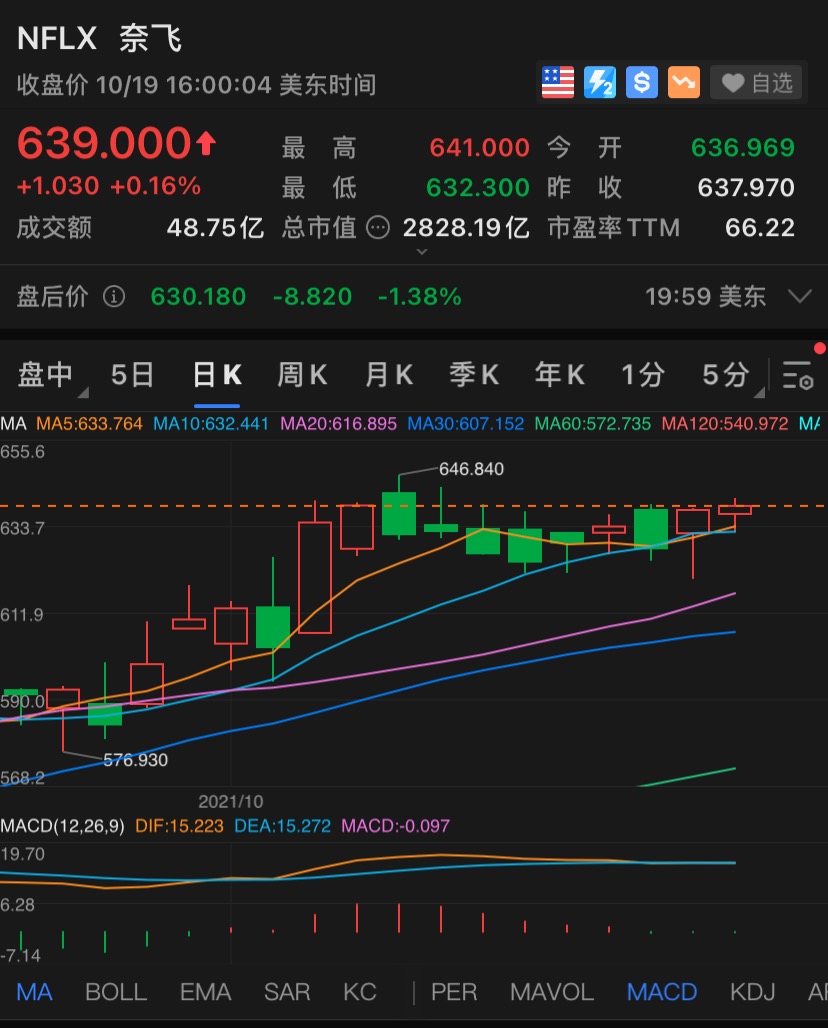
Task: Tap info icon next to 盘后价
Action: [114, 296]
